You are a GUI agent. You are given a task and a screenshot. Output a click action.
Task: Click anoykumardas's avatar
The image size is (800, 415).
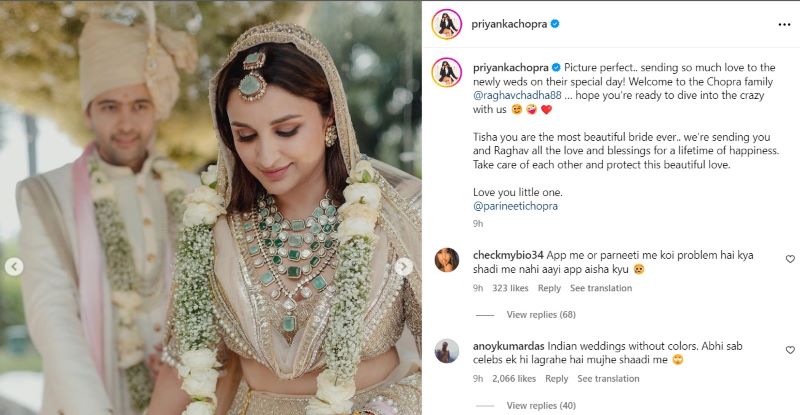(447, 351)
